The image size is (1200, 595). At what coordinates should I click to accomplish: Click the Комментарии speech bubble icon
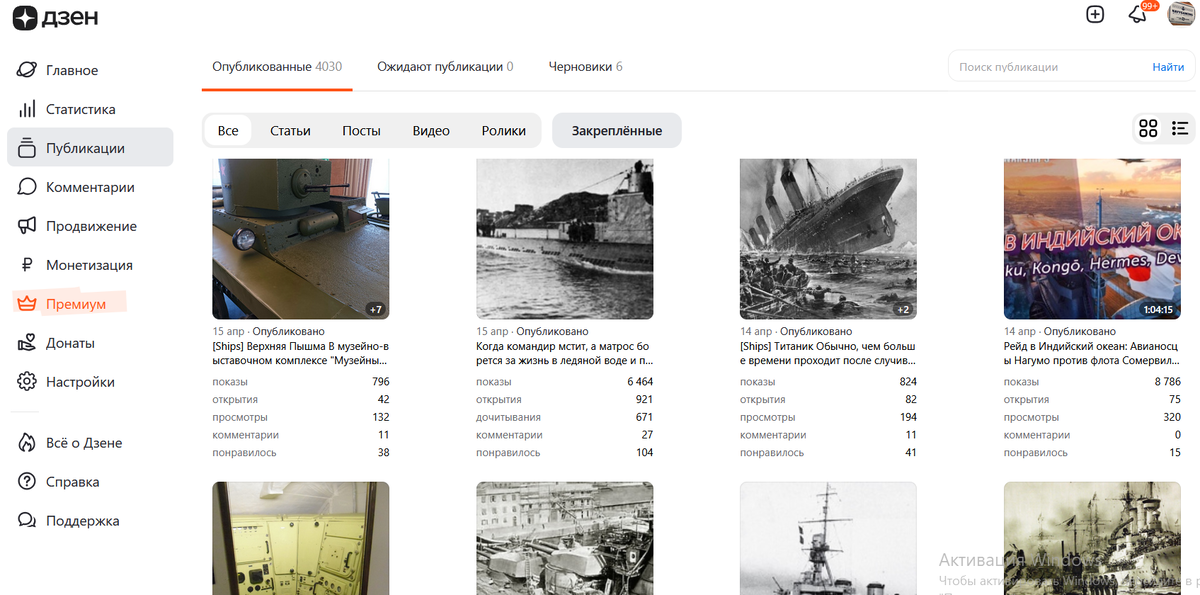tap(27, 187)
